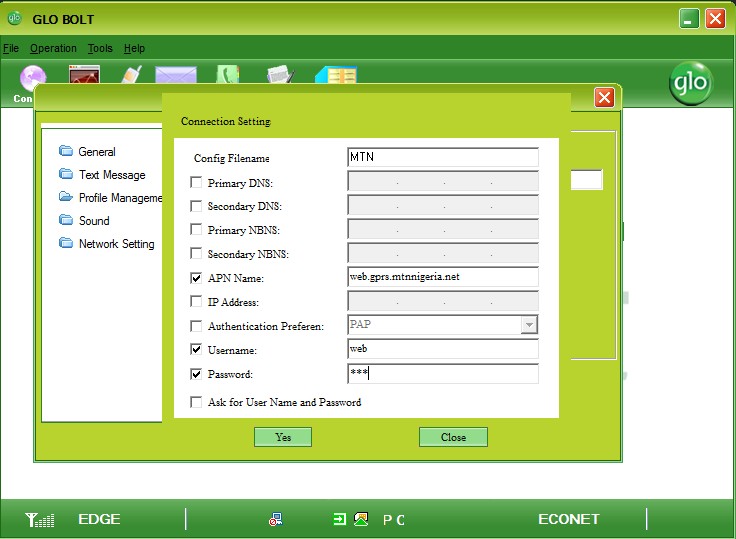Image resolution: width=736 pixels, height=539 pixels.
Task: Click the Close button
Action: [453, 437]
